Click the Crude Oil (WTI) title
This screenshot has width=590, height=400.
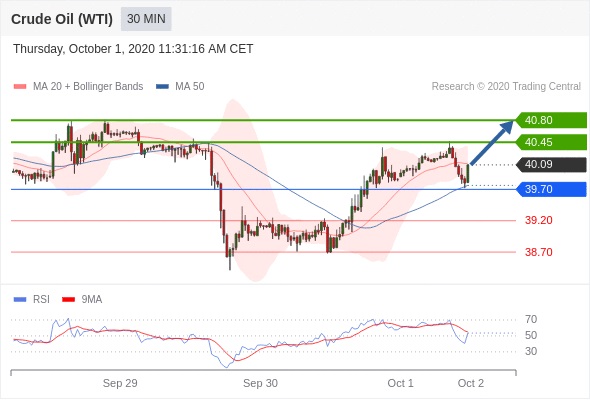tap(62, 19)
